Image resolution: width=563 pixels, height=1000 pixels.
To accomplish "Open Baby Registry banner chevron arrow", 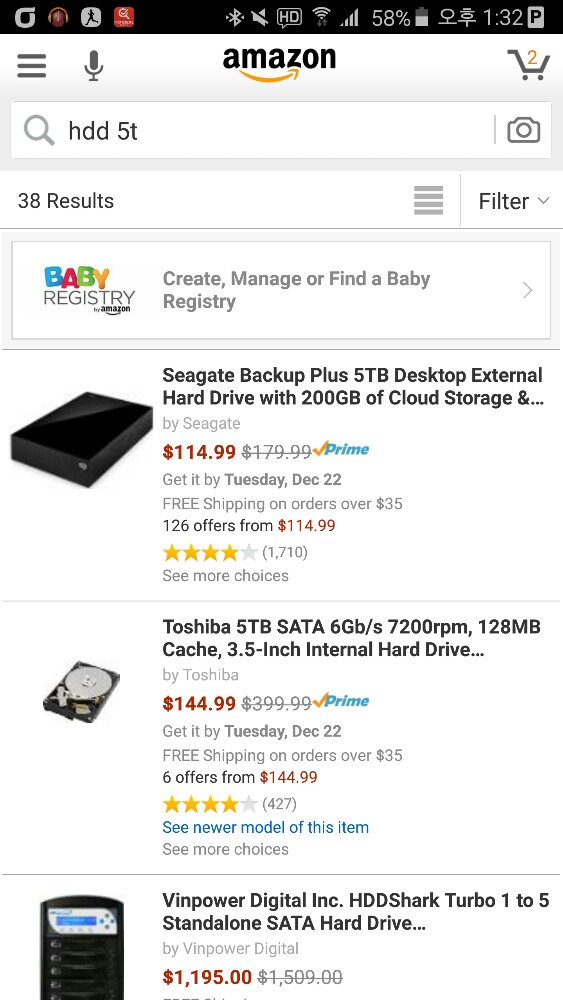I will coord(527,291).
